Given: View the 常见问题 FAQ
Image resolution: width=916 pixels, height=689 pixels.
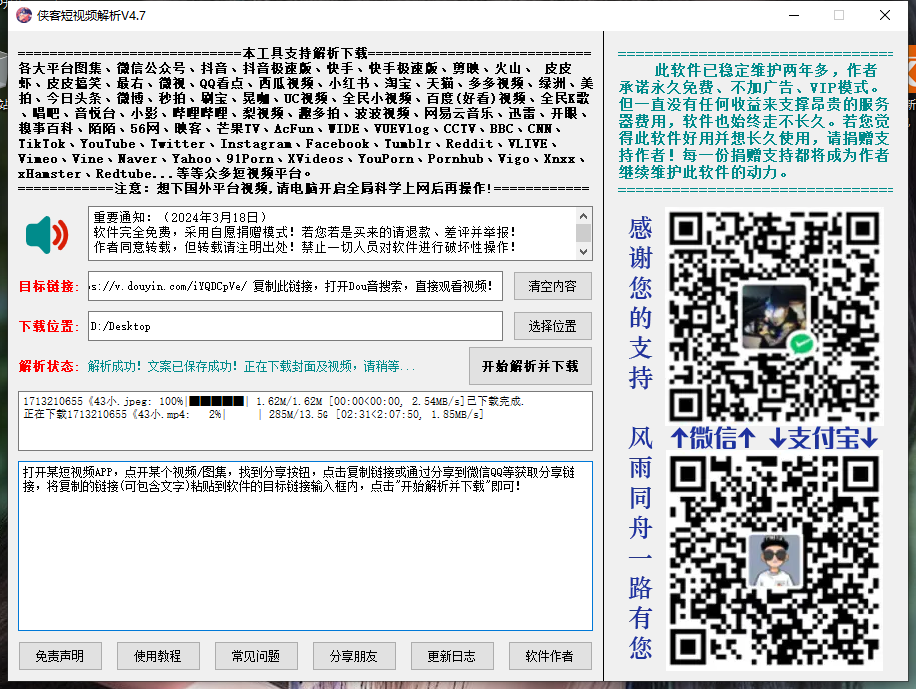Looking at the screenshot, I should pos(256,656).
